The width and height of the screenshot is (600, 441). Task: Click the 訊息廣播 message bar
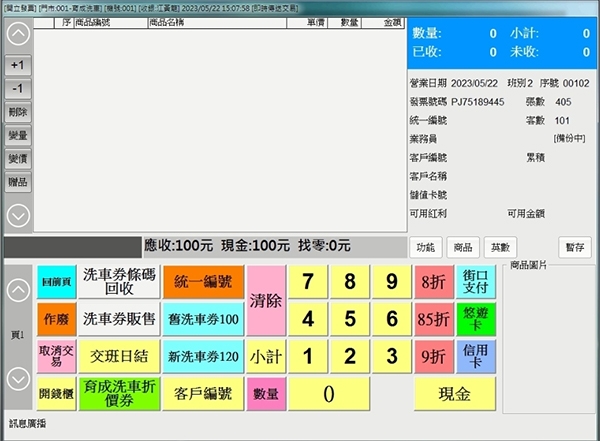(x=28, y=423)
